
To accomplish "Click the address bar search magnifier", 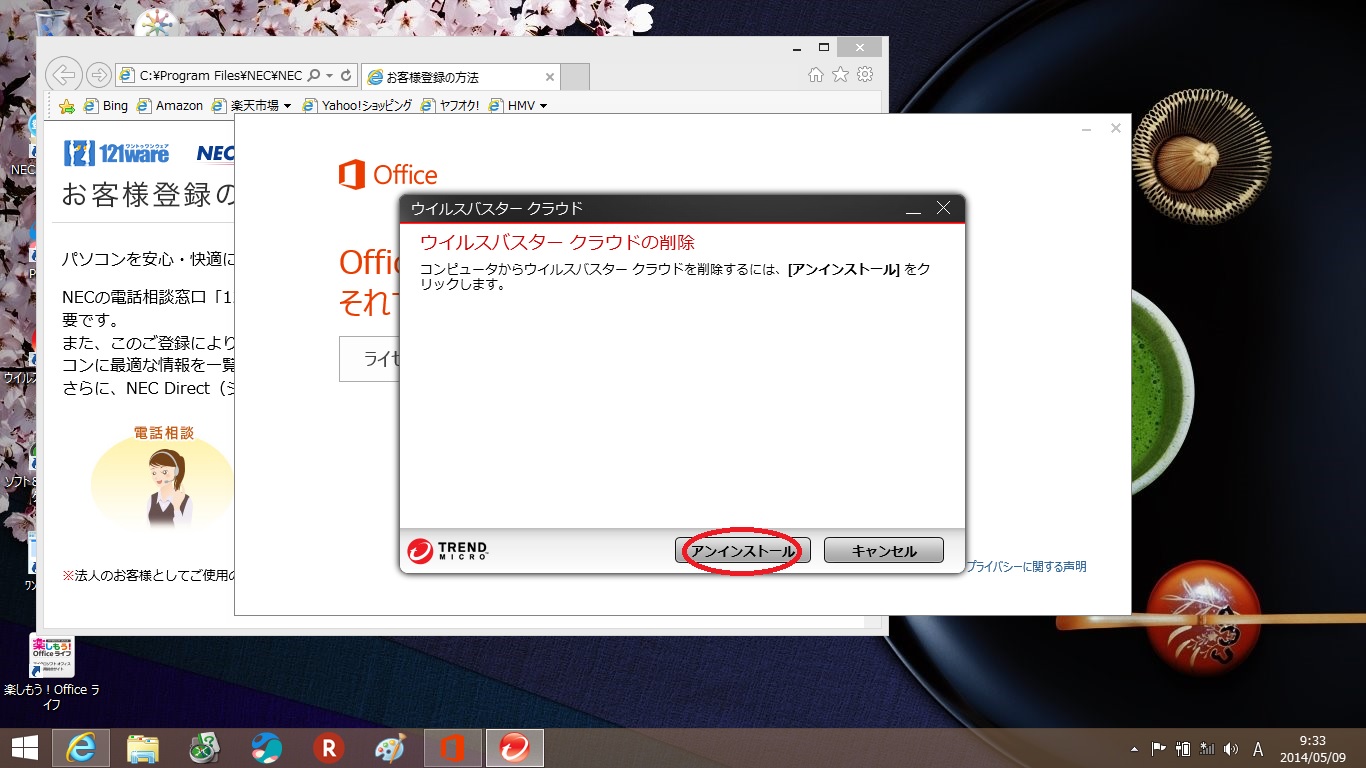I will [314, 75].
